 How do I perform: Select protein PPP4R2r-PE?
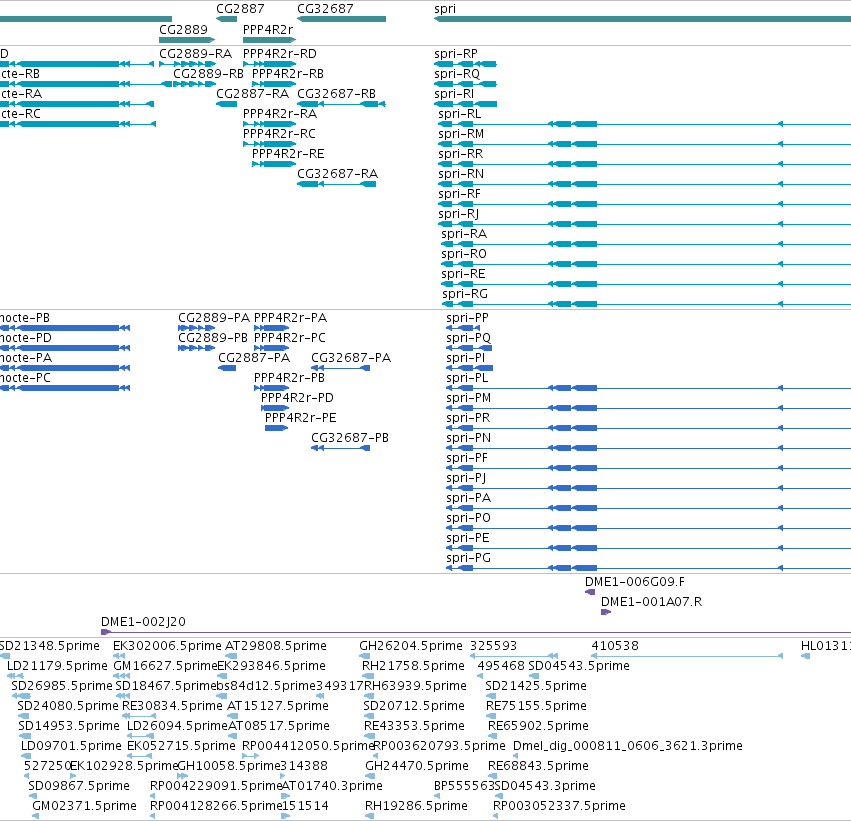tap(301, 418)
